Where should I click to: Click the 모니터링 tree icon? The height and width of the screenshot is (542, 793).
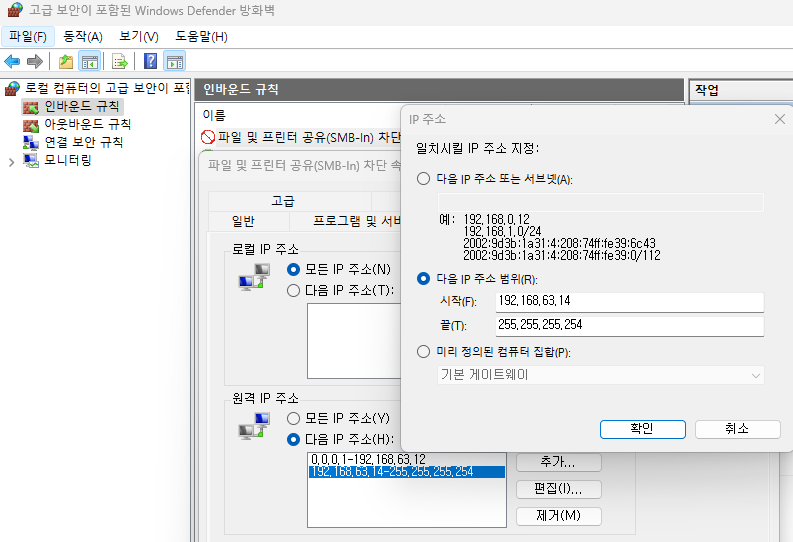[x=31, y=161]
